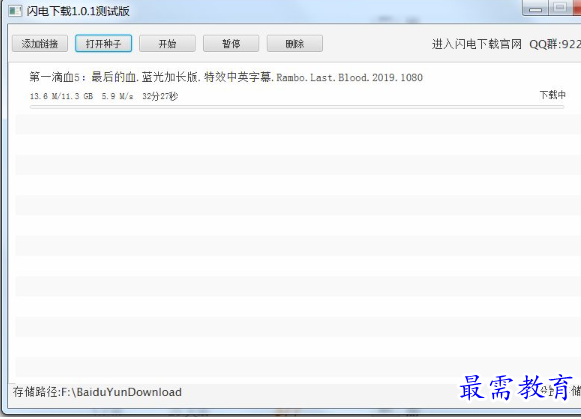Viewport: 581px width, 419px height.
Task: Click the 下载中 status text
Action: point(552,95)
